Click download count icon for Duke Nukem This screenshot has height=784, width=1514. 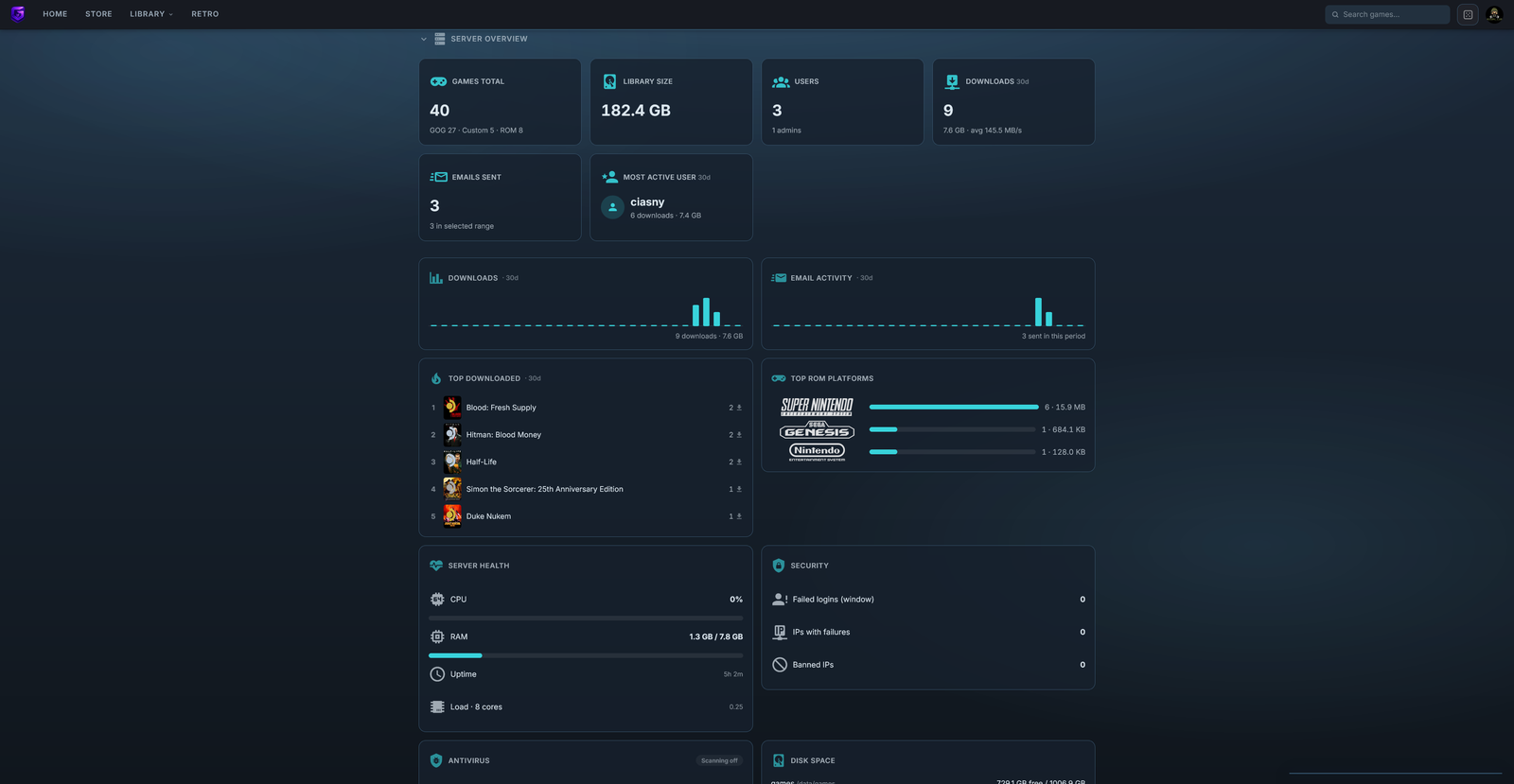pyautogui.click(x=739, y=516)
